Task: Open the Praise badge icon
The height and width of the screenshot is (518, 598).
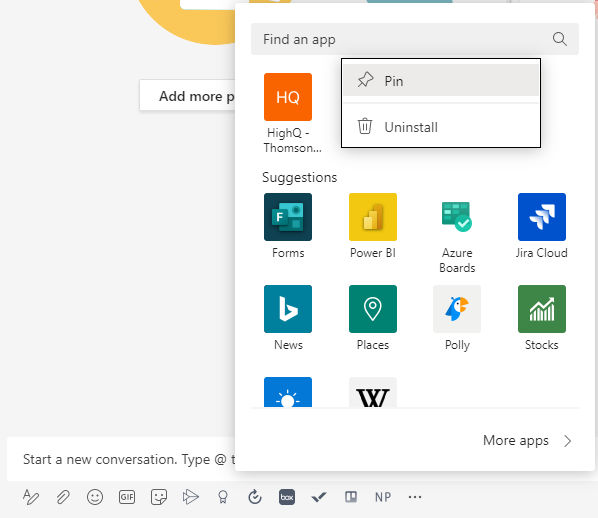Action: tap(223, 497)
